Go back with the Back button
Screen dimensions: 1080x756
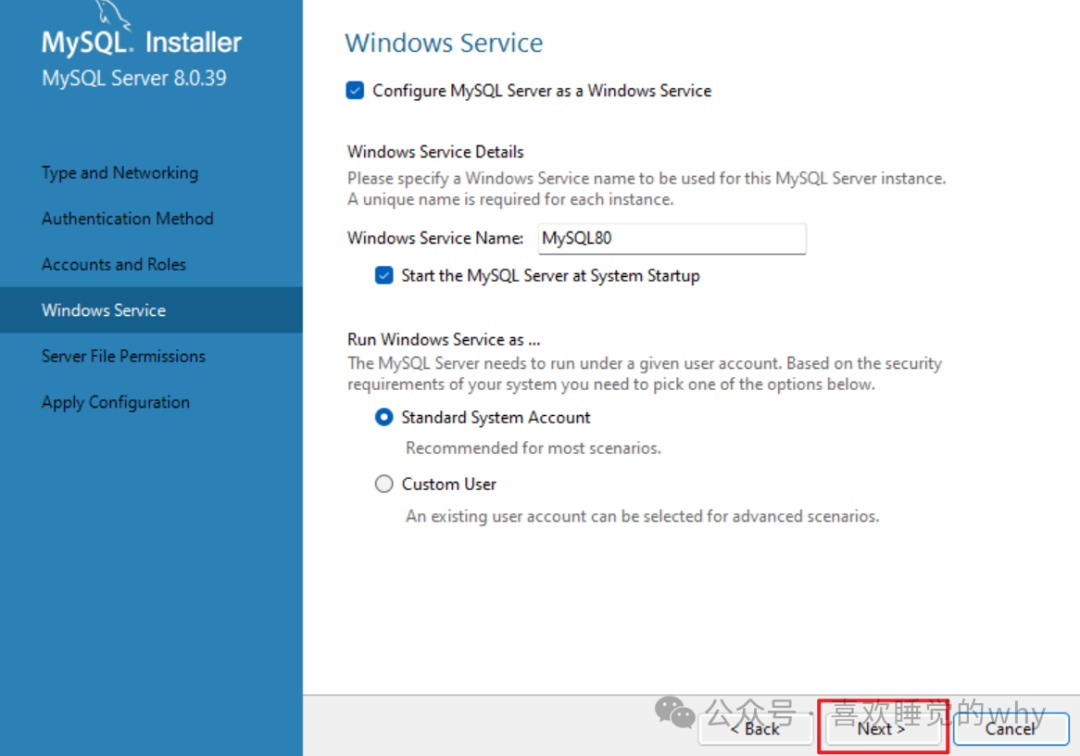[x=755, y=728]
